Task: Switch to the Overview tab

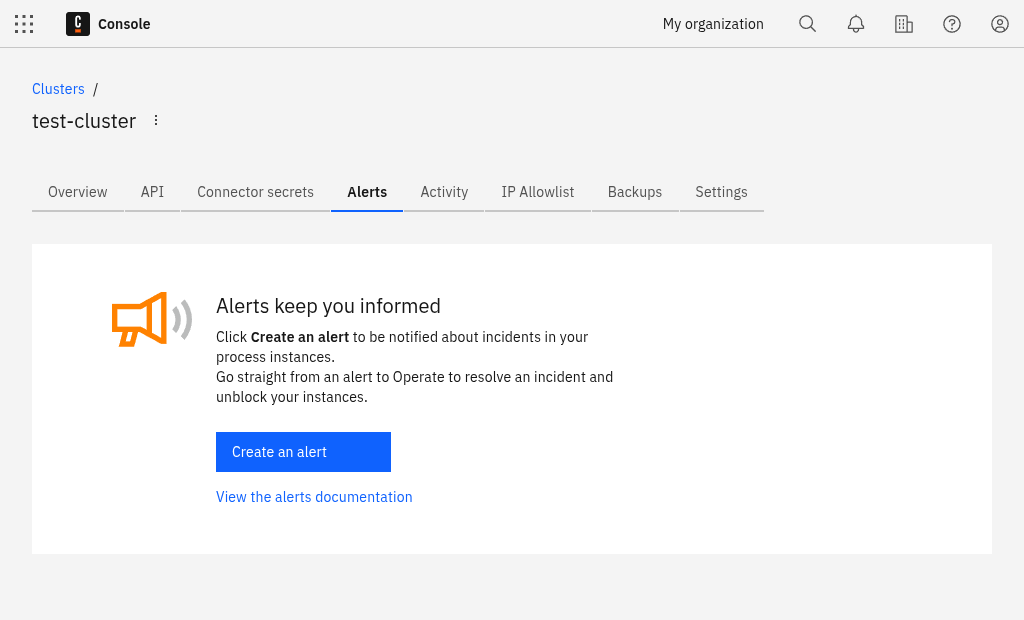Action: click(x=78, y=192)
